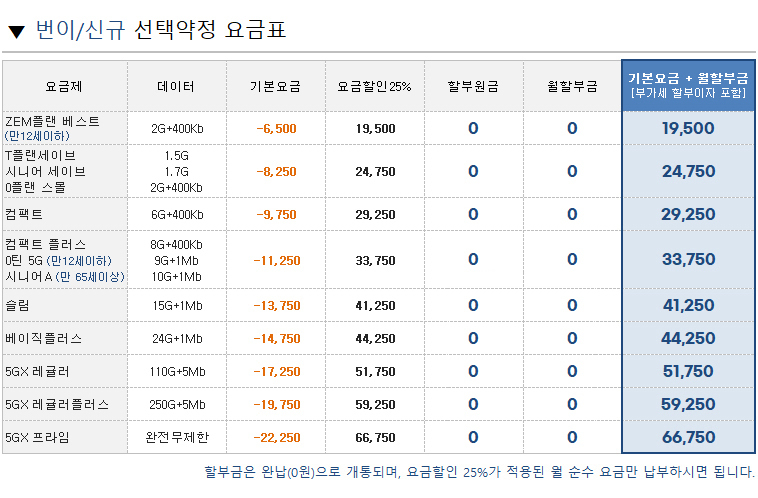Select the 5GX 레귤러플러스 plan name
The image size is (758, 498).
[x=57, y=405]
